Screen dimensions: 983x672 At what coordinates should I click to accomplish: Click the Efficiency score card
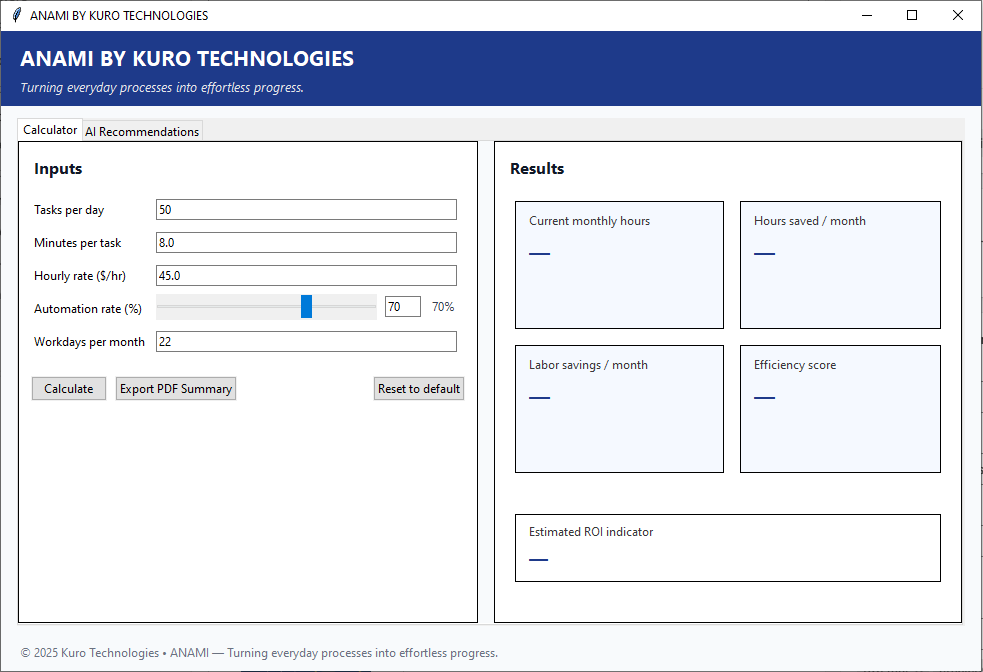pos(840,409)
